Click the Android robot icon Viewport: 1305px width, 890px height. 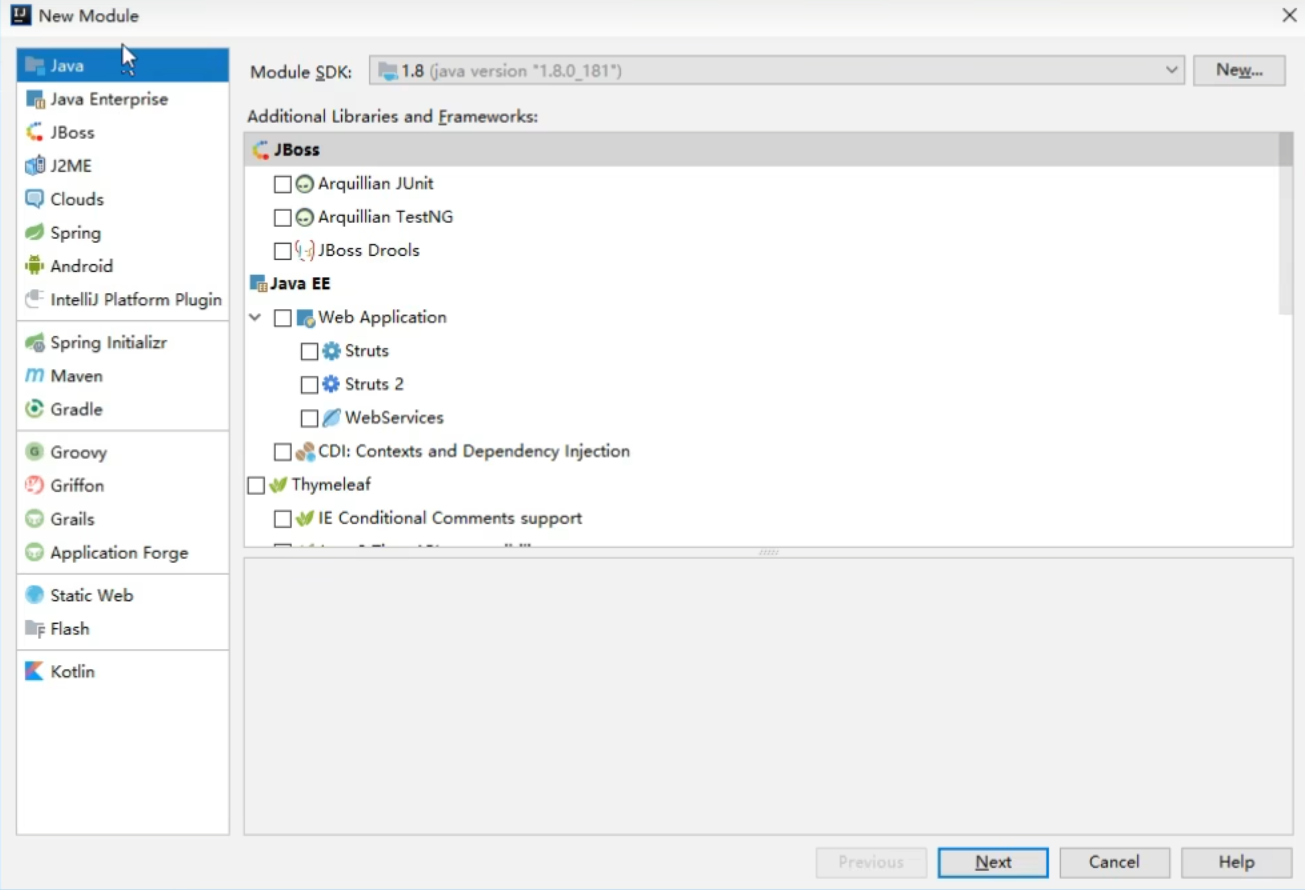tap(35, 266)
